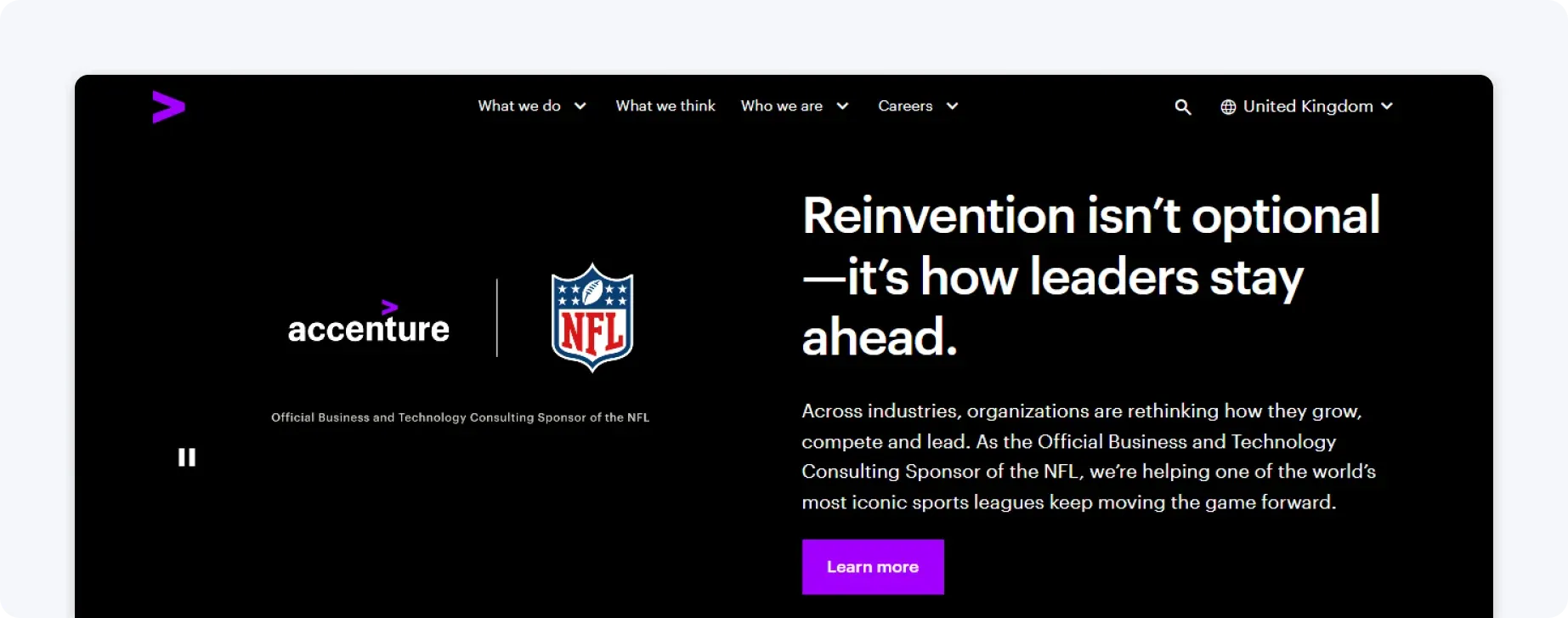Pause the hero video
The height and width of the screenshot is (618, 1568).
coord(187,457)
